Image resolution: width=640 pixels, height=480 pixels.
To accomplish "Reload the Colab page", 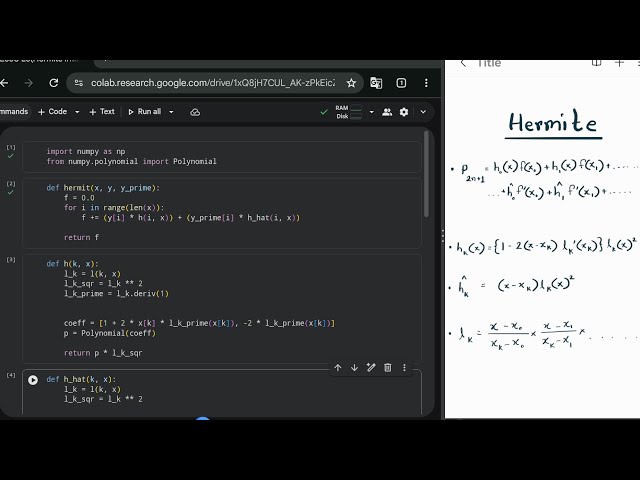I will pyautogui.click(x=53, y=83).
